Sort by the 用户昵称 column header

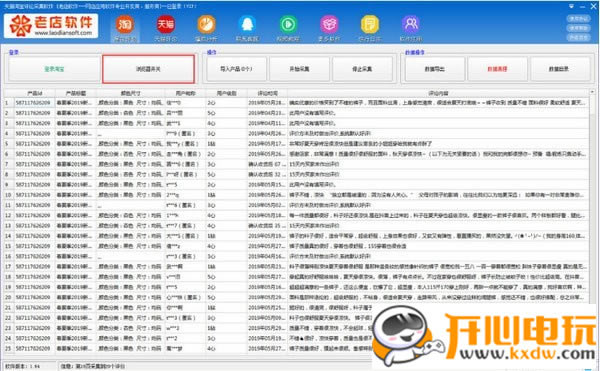(x=185, y=93)
